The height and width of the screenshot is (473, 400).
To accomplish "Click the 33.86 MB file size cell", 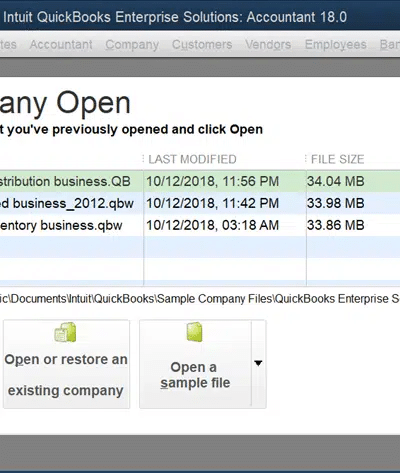I will click(336, 225).
